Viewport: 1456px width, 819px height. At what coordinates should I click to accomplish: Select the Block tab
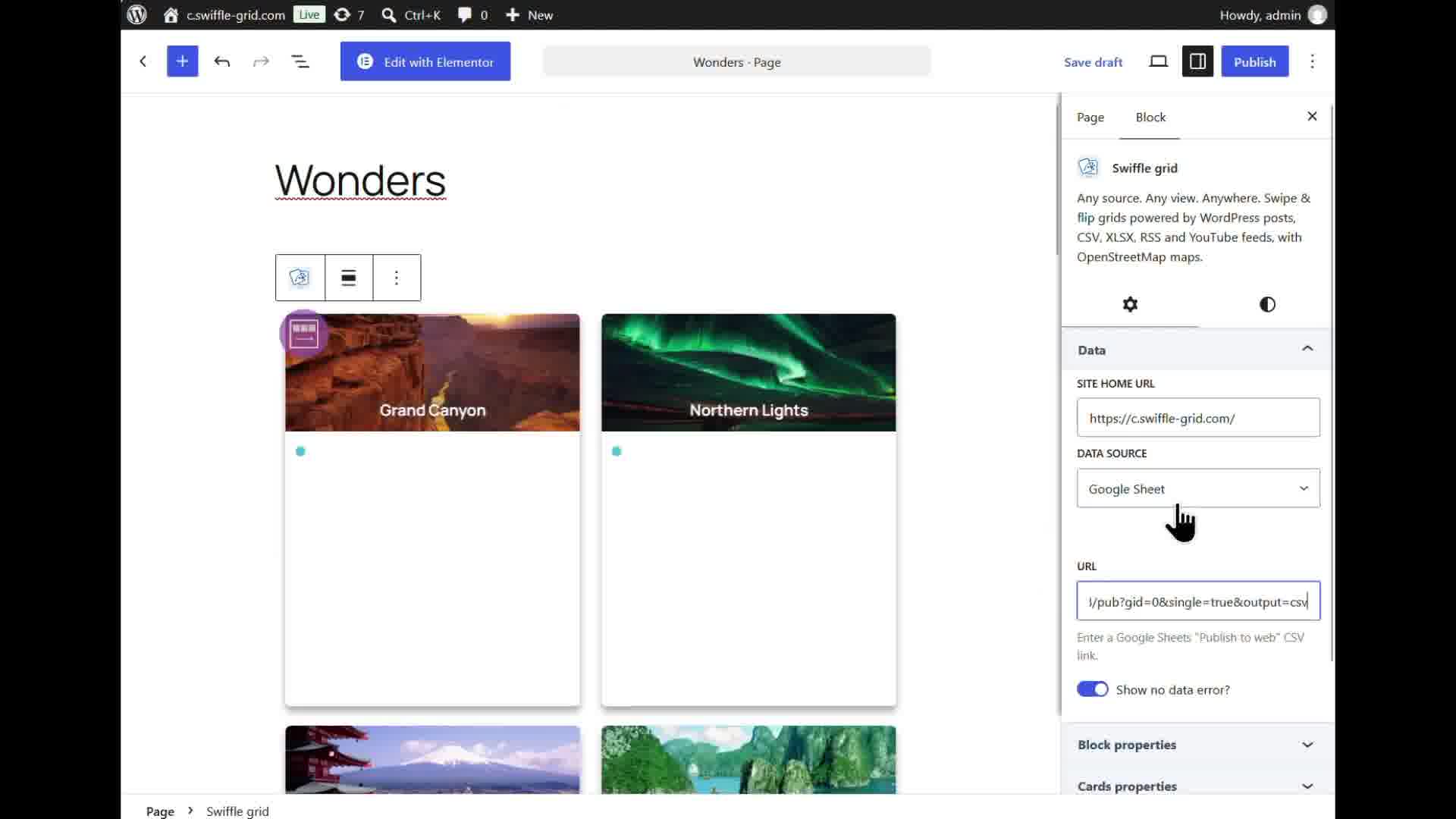(1150, 118)
